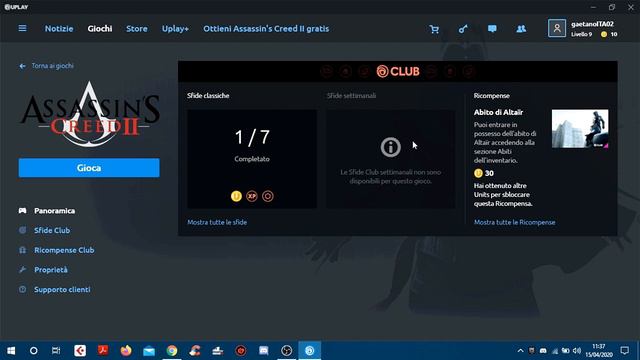Open Cortana search circle in taskbar
Viewport: 640px width, 360px height.
coord(34,351)
